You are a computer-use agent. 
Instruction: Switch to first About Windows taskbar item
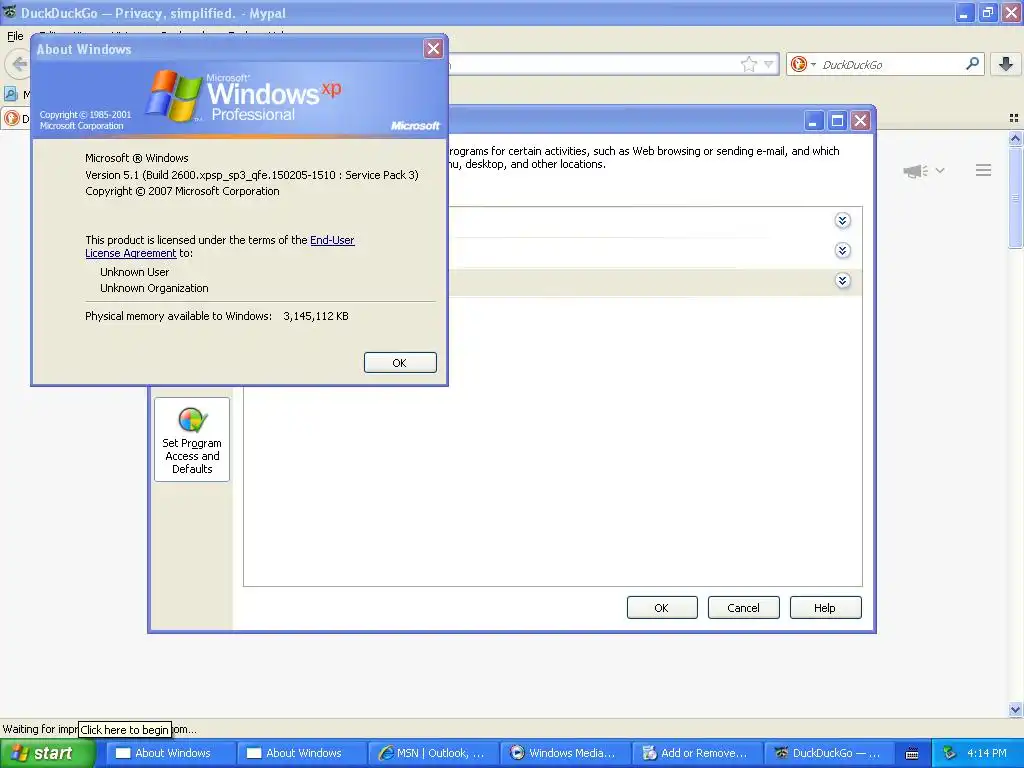(170, 753)
